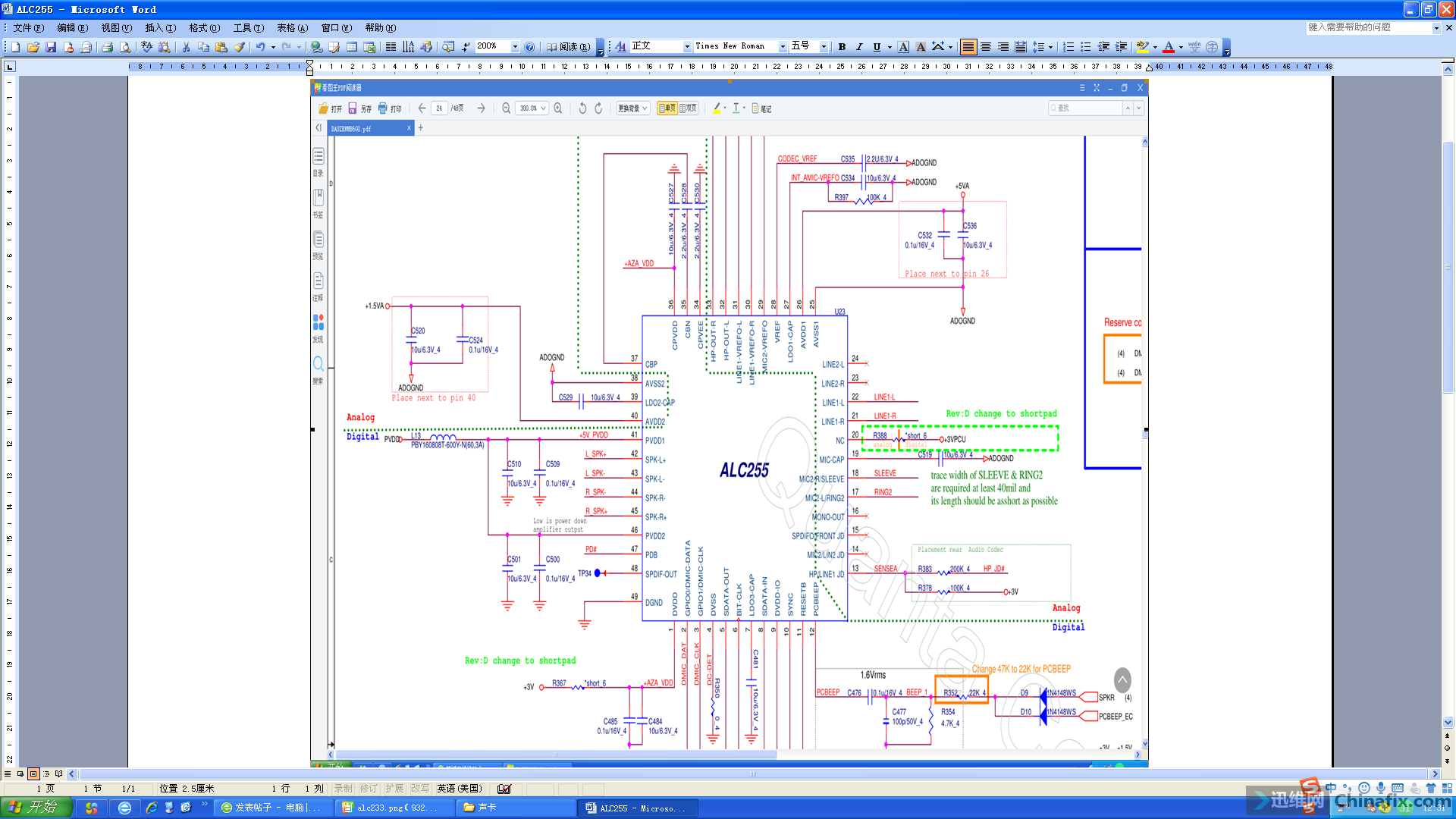1456x819 pixels.
Task: Click the spelling status icon in status bar
Action: pos(504,789)
